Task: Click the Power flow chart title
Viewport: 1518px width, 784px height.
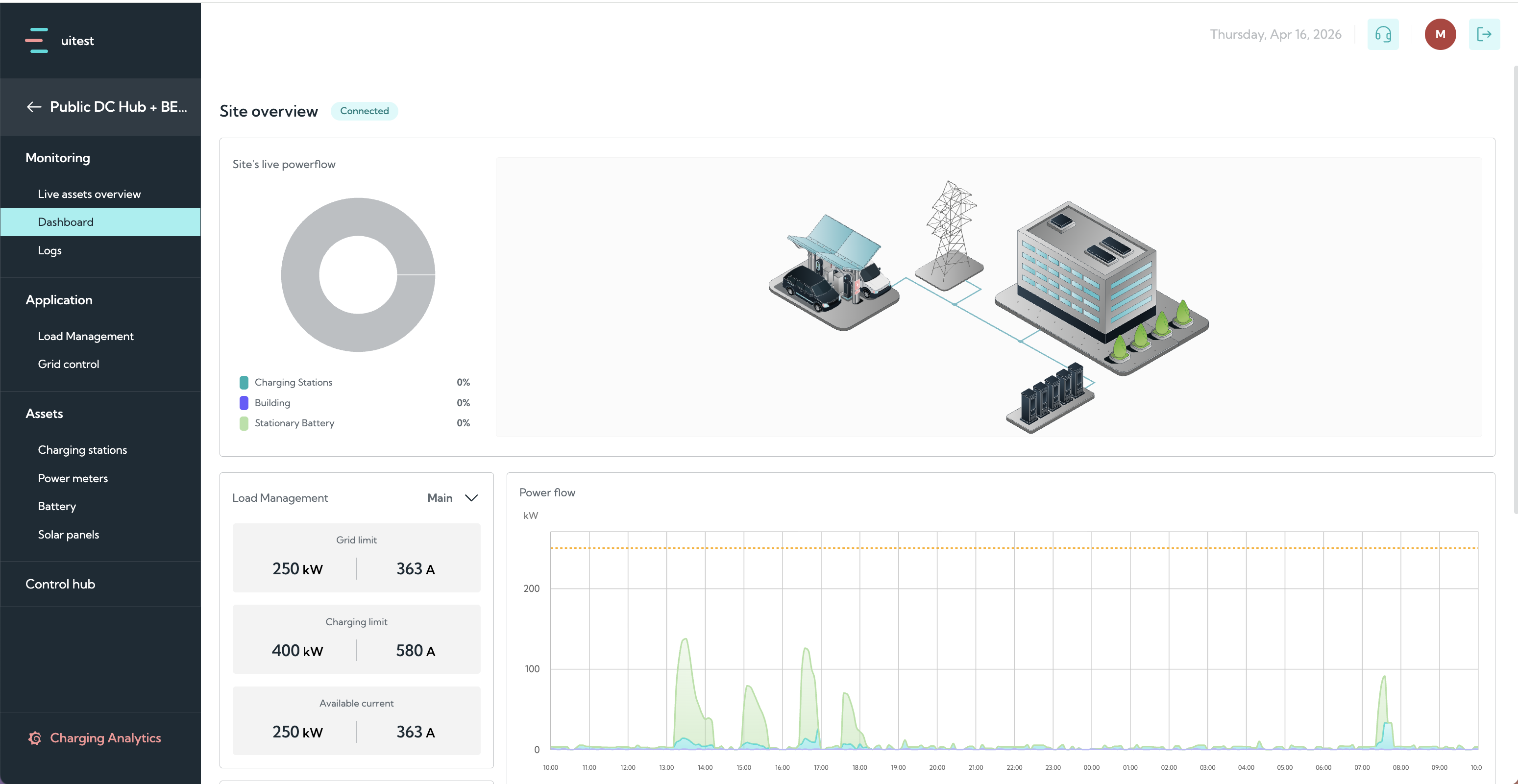Action: pos(547,492)
